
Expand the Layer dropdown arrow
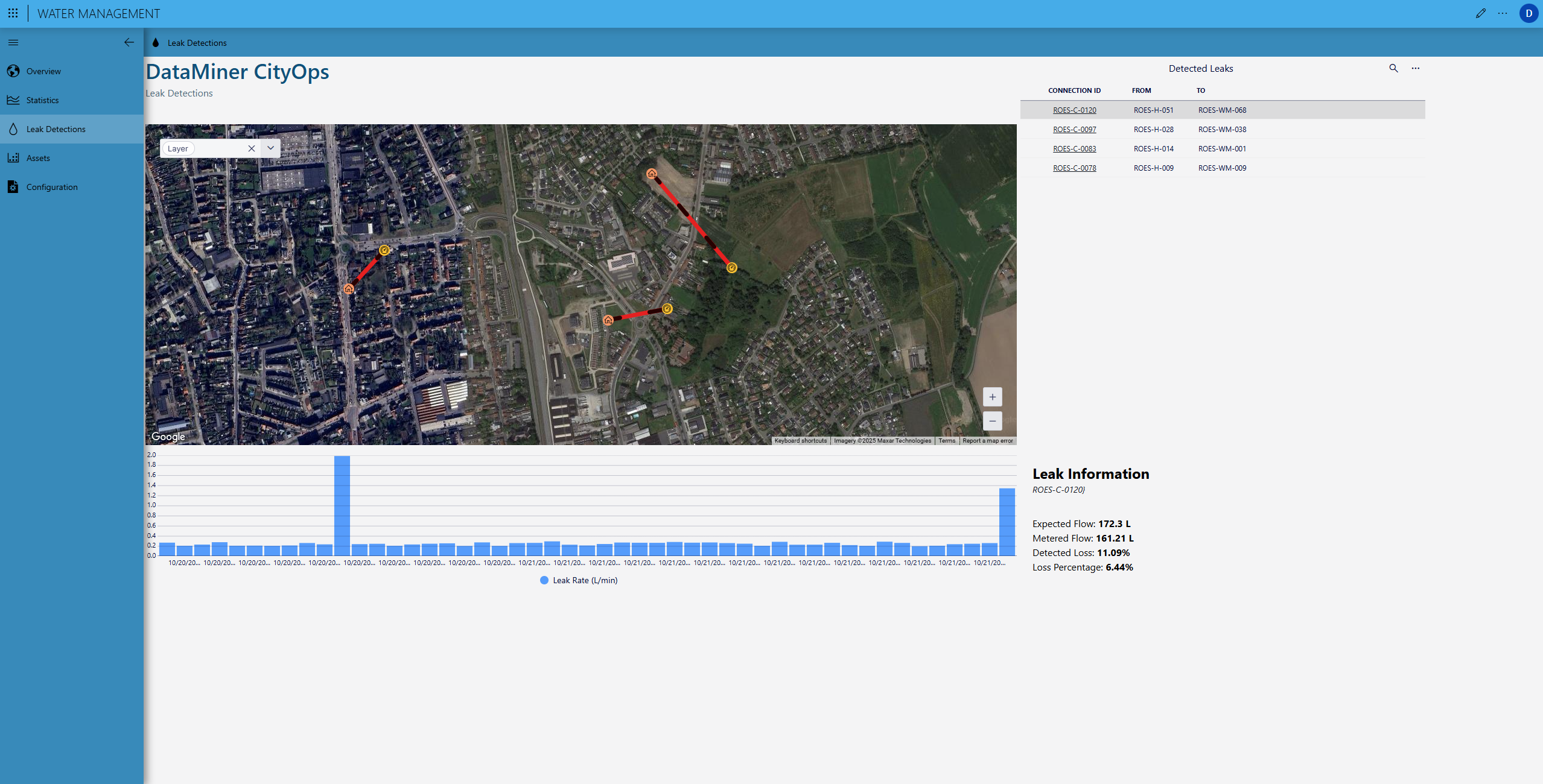coord(270,148)
